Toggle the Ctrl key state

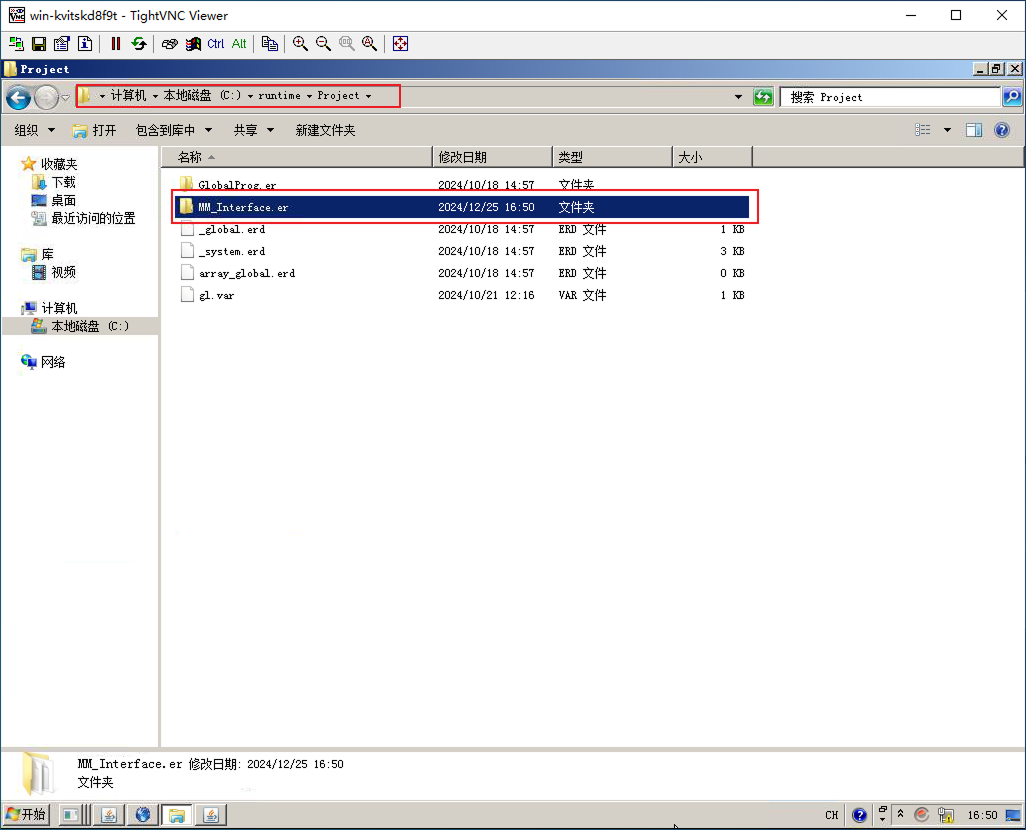click(216, 44)
